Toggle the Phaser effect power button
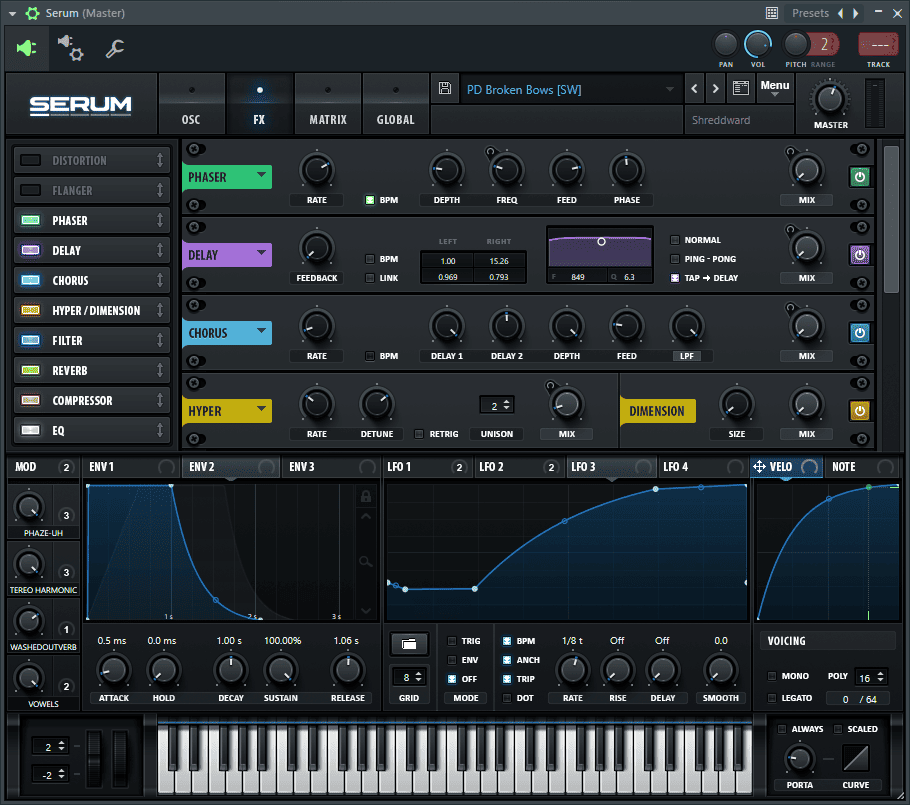Viewport: 910px width, 805px height. (x=860, y=177)
